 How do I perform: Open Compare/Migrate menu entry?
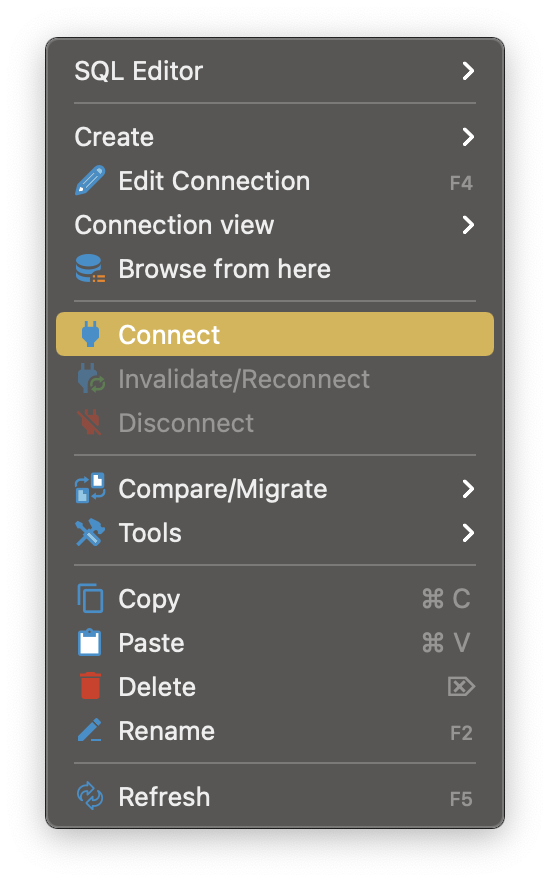coord(275,488)
